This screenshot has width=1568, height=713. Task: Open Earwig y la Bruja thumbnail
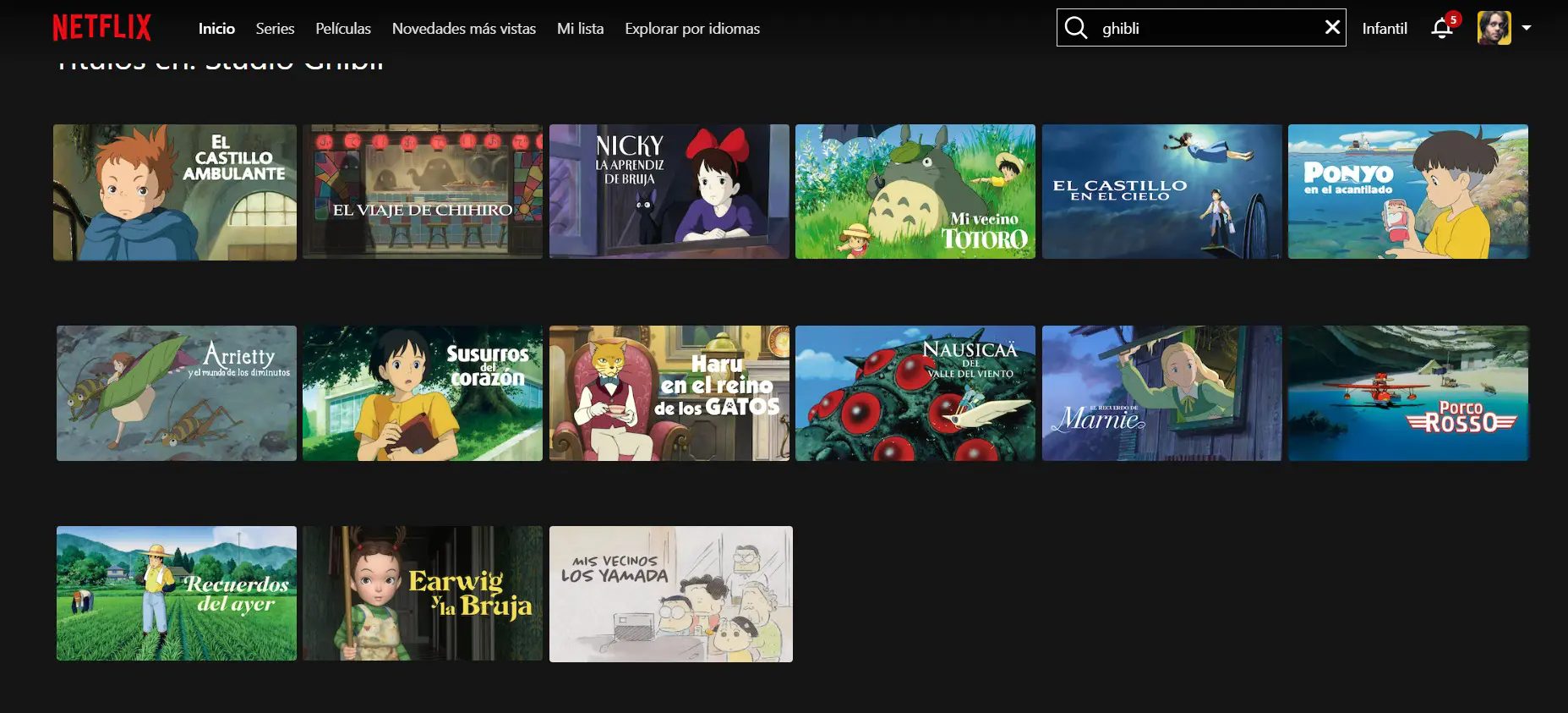pos(423,594)
